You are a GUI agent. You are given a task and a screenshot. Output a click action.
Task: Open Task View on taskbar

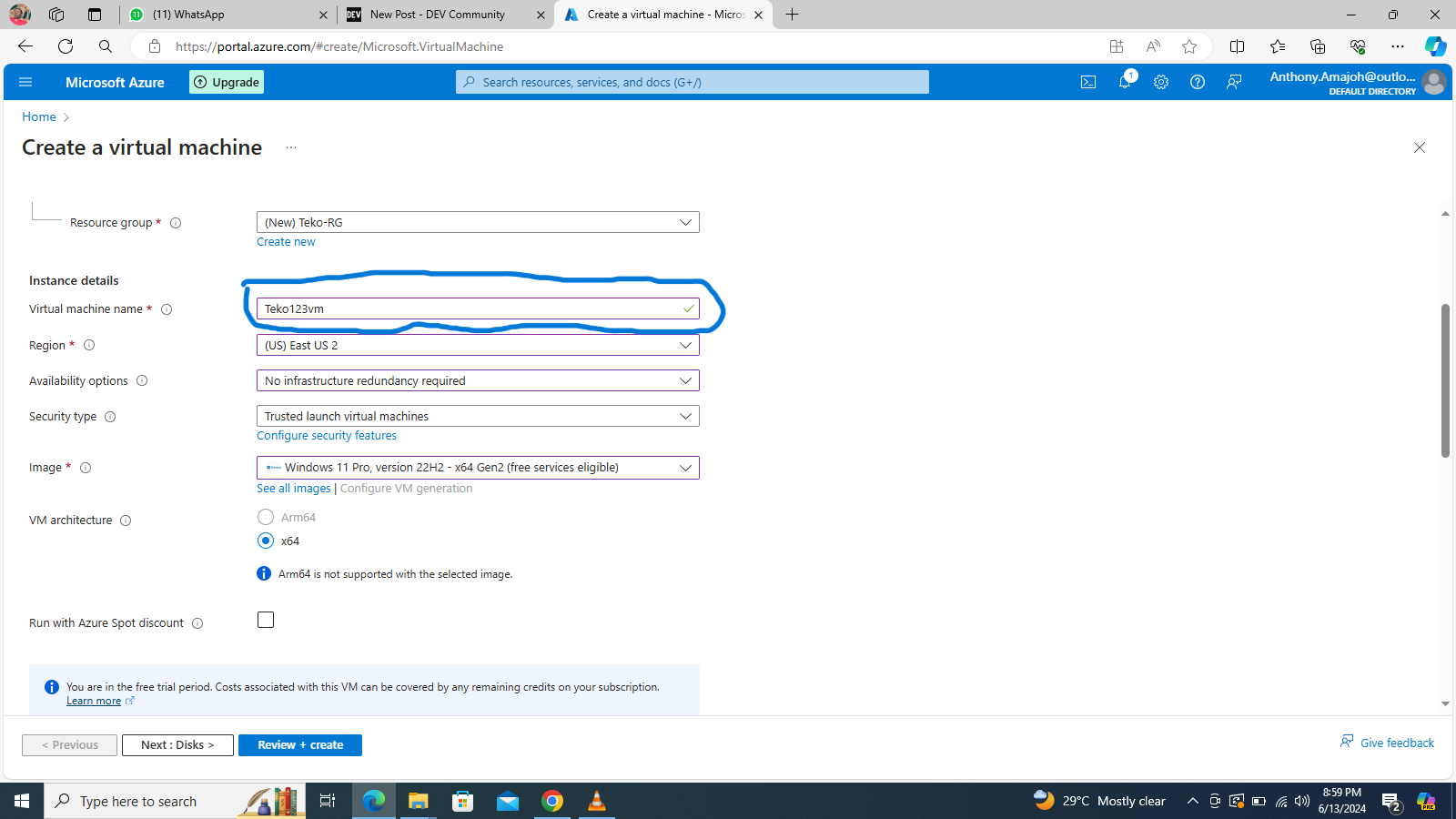pyautogui.click(x=328, y=801)
